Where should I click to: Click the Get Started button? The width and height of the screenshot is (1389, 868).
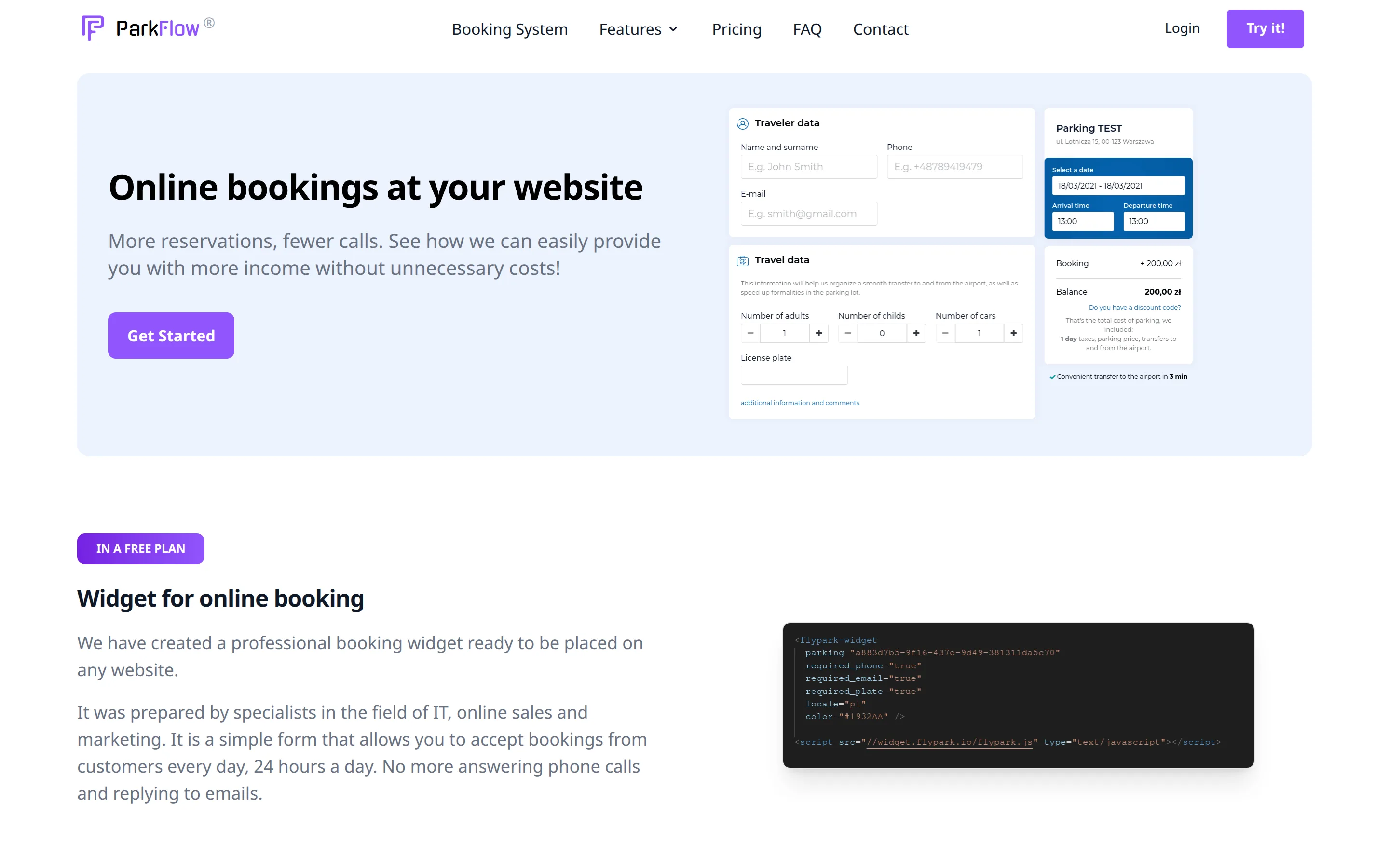pyautogui.click(x=171, y=336)
